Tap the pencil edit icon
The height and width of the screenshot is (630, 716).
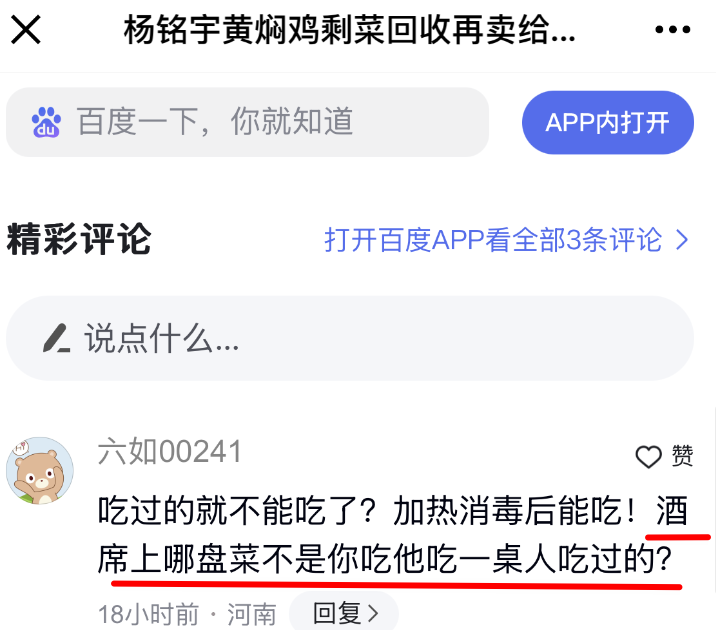57,338
